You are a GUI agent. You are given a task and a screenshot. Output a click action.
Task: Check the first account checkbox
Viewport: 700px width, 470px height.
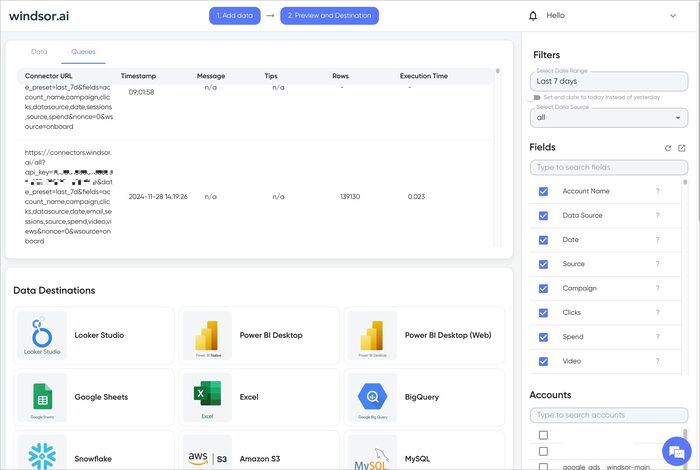543,435
